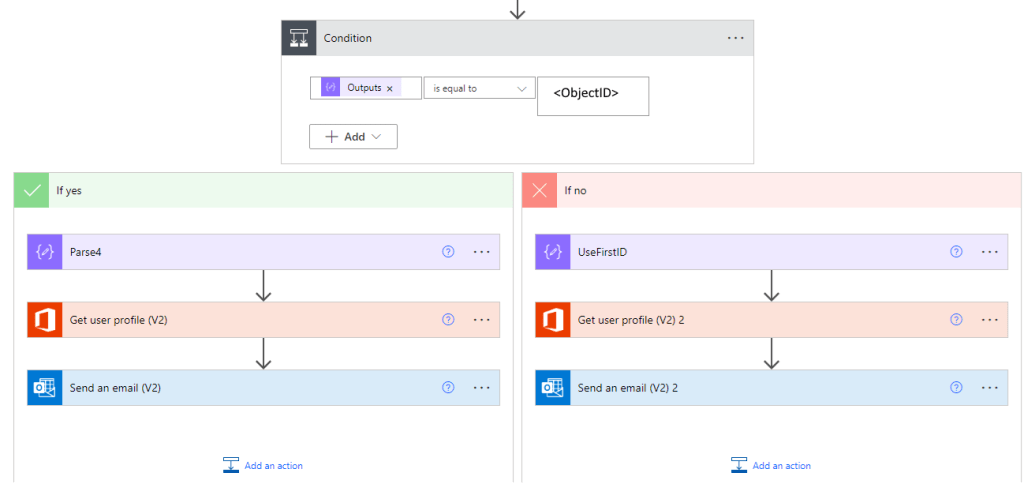Expand the Parse4 action card
Screen dimensions: 1024x484
coord(263,251)
